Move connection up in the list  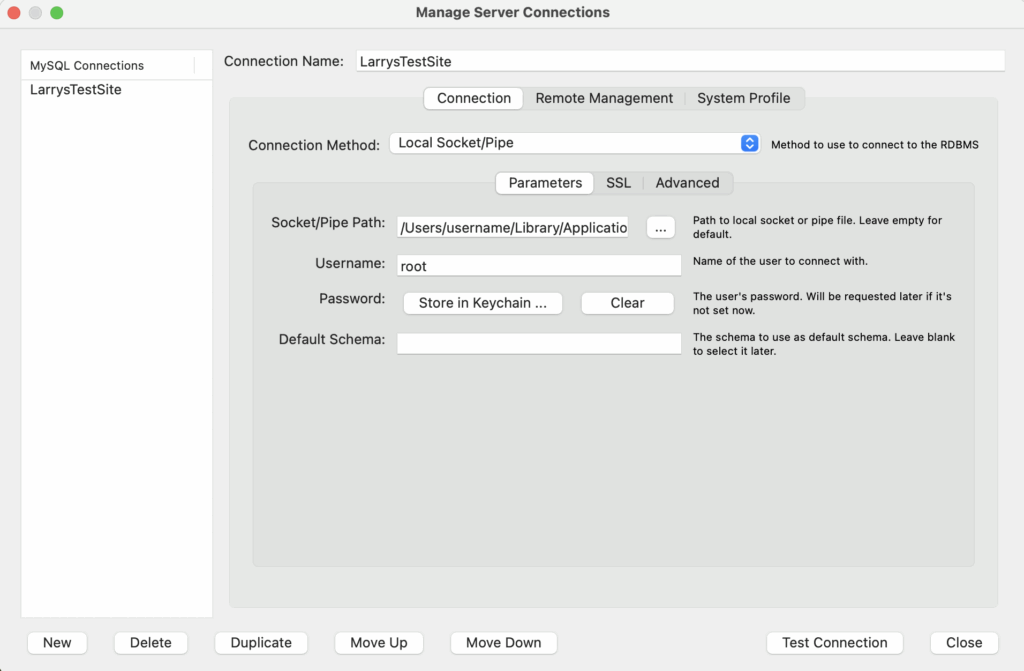point(379,643)
